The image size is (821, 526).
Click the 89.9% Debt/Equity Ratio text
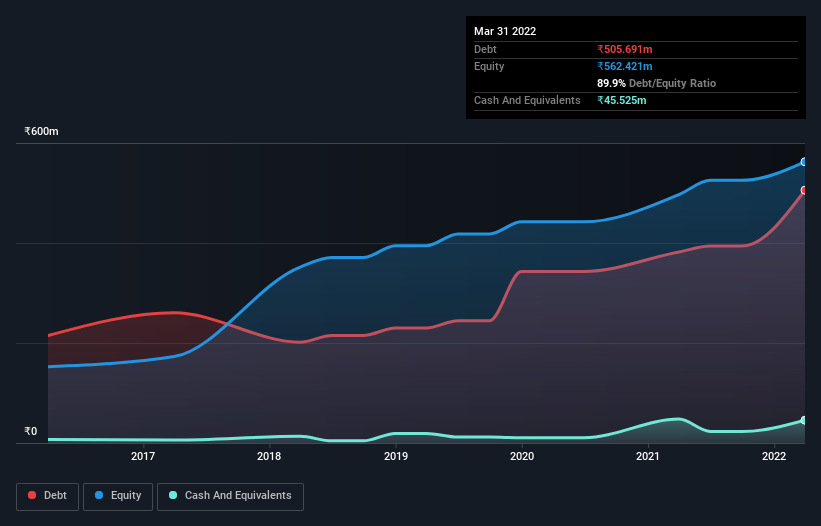[657, 83]
